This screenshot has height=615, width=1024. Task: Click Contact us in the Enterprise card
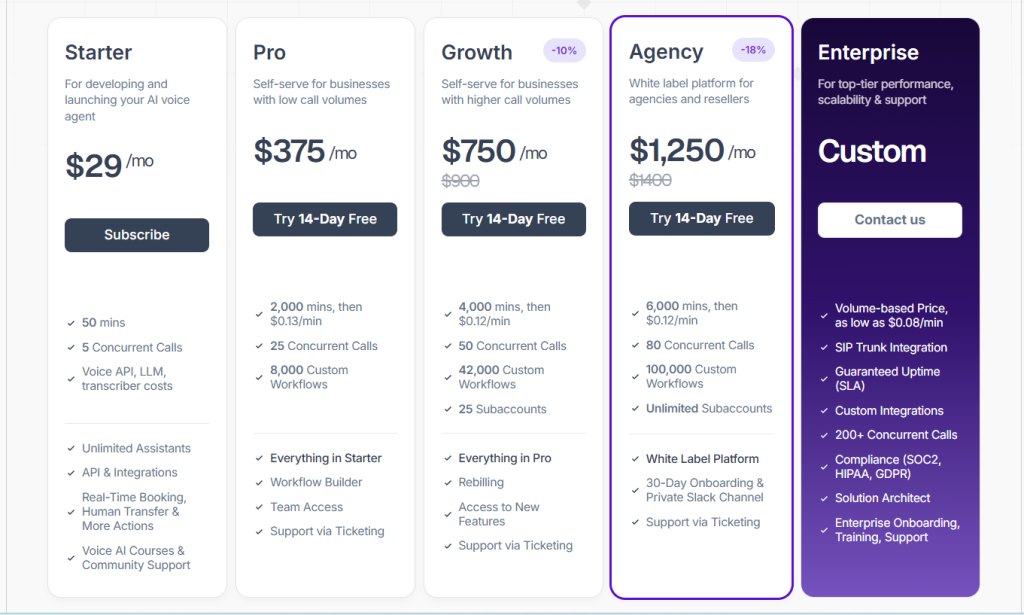pyautogui.click(x=889, y=220)
